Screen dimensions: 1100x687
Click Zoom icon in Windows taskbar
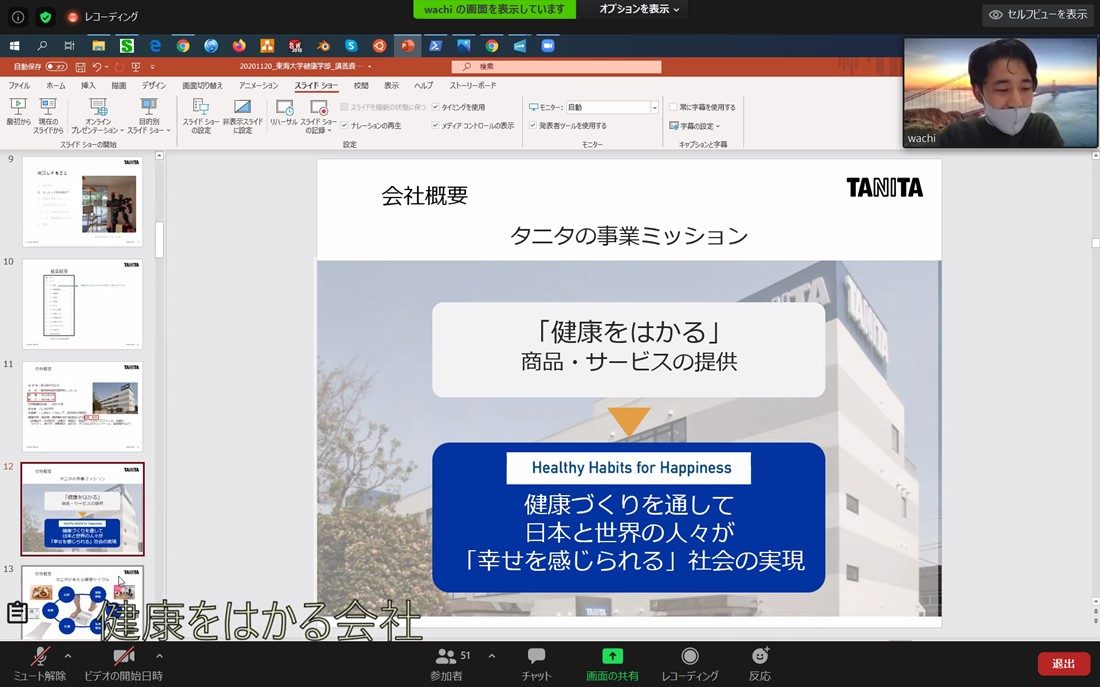(x=548, y=46)
